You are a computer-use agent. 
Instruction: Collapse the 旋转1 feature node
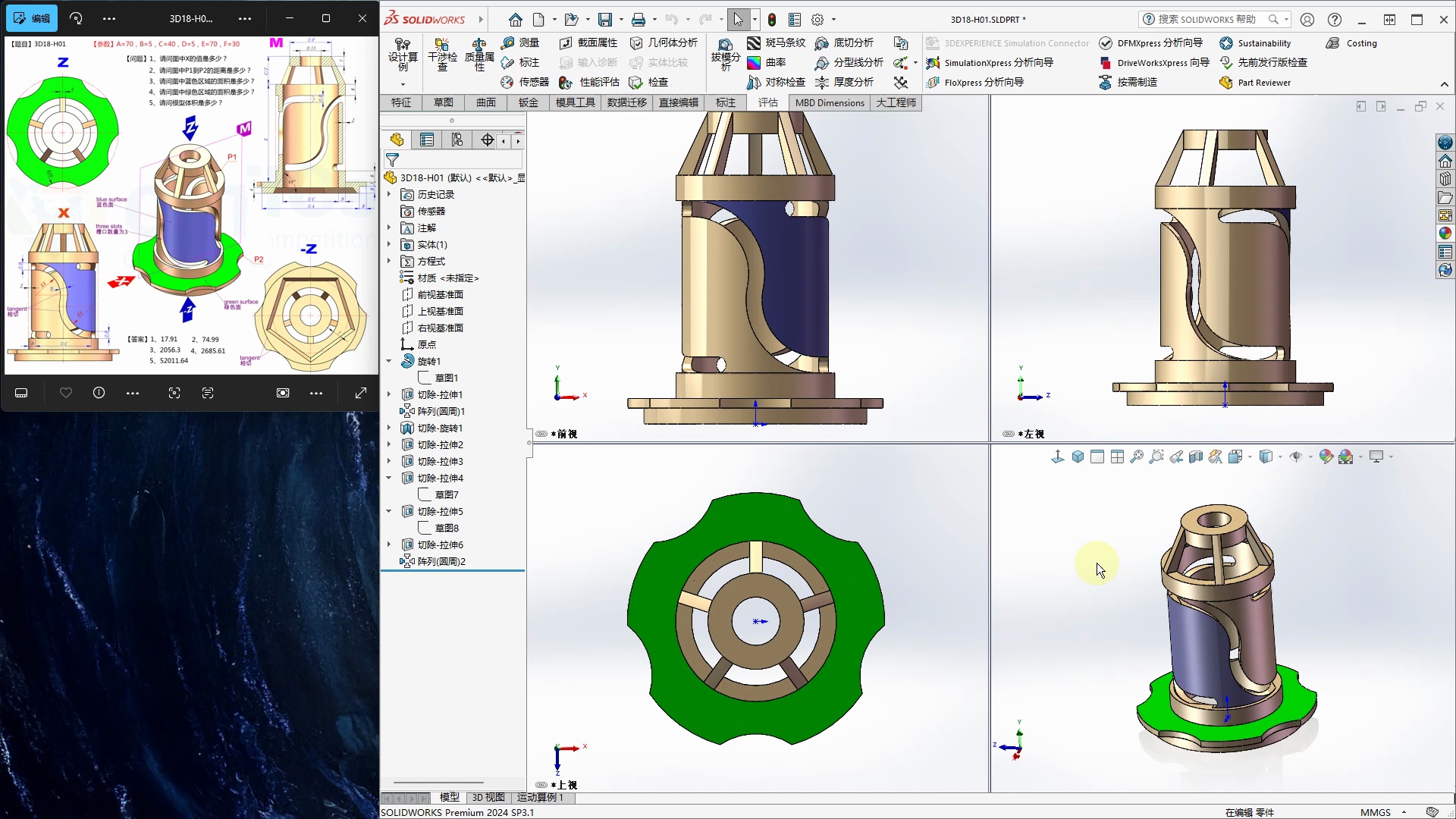pos(389,361)
